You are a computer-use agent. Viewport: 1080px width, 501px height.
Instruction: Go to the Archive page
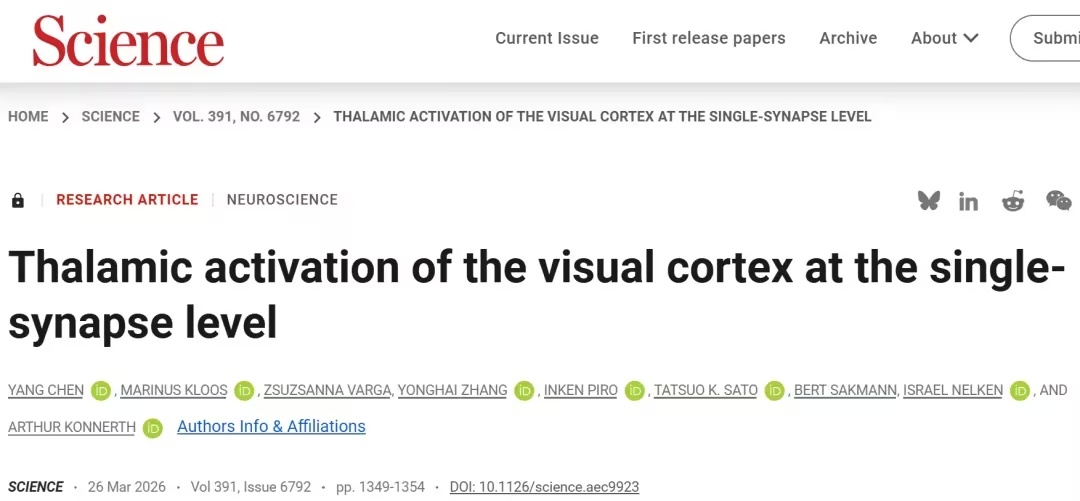coord(848,38)
